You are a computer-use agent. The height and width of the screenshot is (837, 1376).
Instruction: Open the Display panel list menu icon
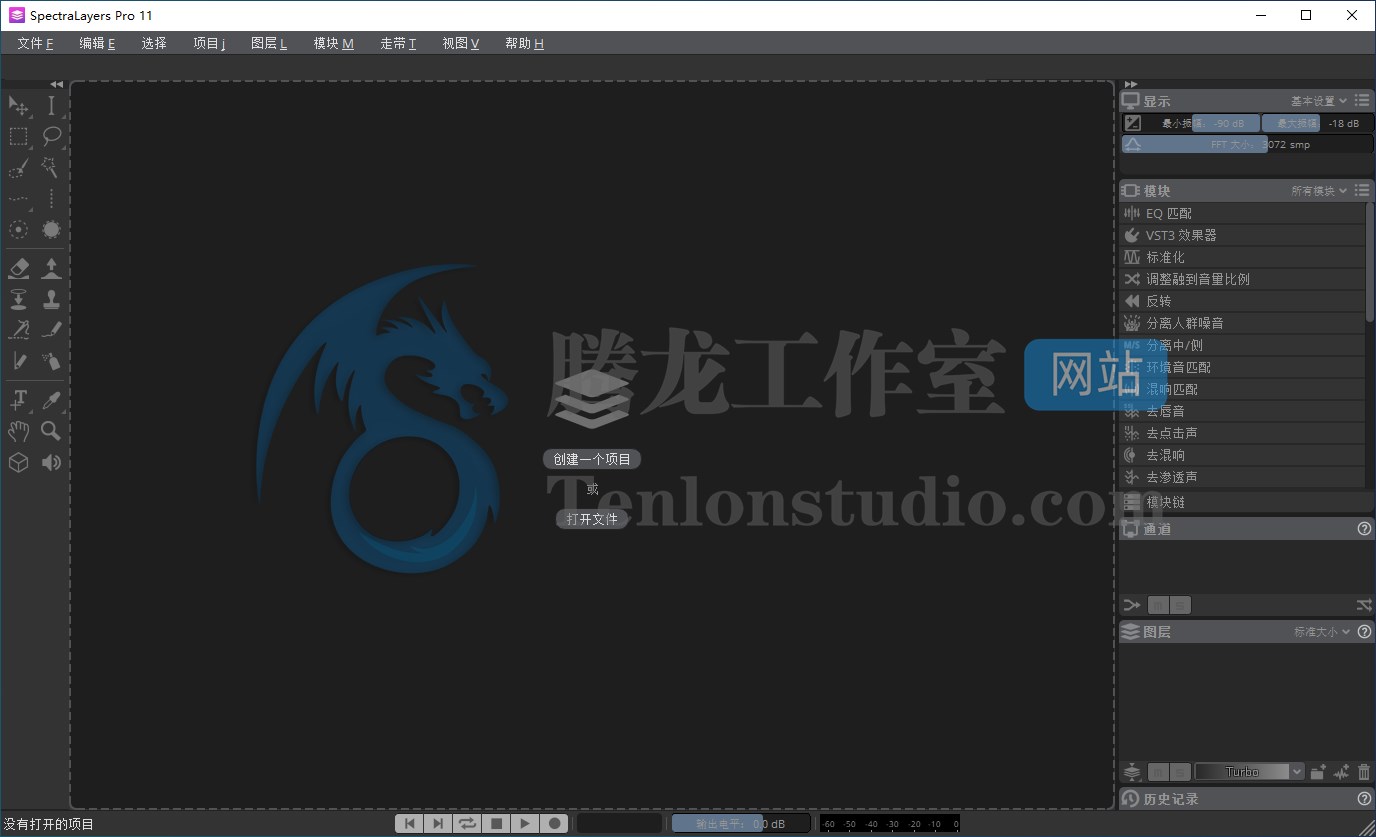tap(1362, 100)
